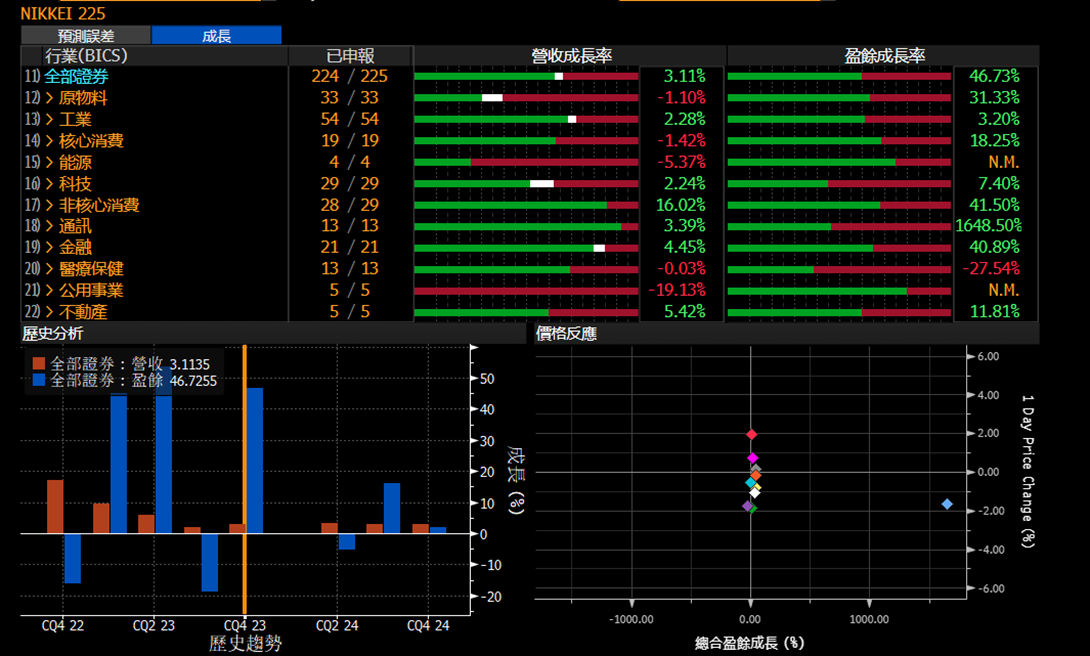The width and height of the screenshot is (1090, 656).
Task: Expand the 工業 sector row
Action: [49, 120]
